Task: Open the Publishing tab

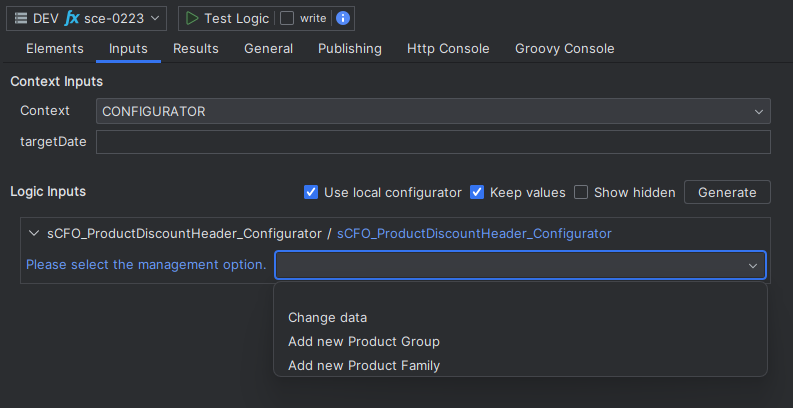Action: click(350, 49)
